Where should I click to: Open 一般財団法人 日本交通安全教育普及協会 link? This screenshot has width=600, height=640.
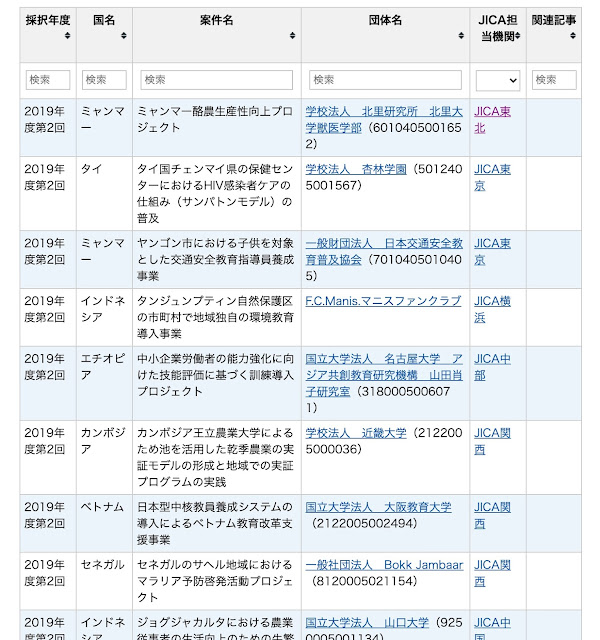pos(384,251)
